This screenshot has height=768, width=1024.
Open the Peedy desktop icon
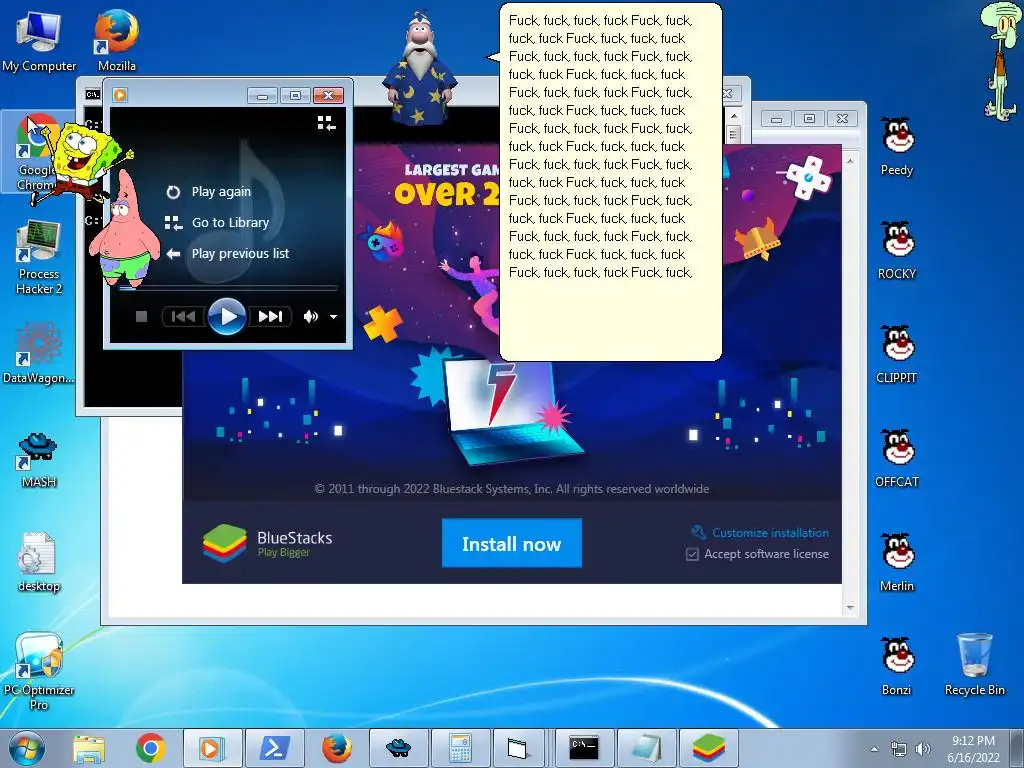(x=897, y=146)
